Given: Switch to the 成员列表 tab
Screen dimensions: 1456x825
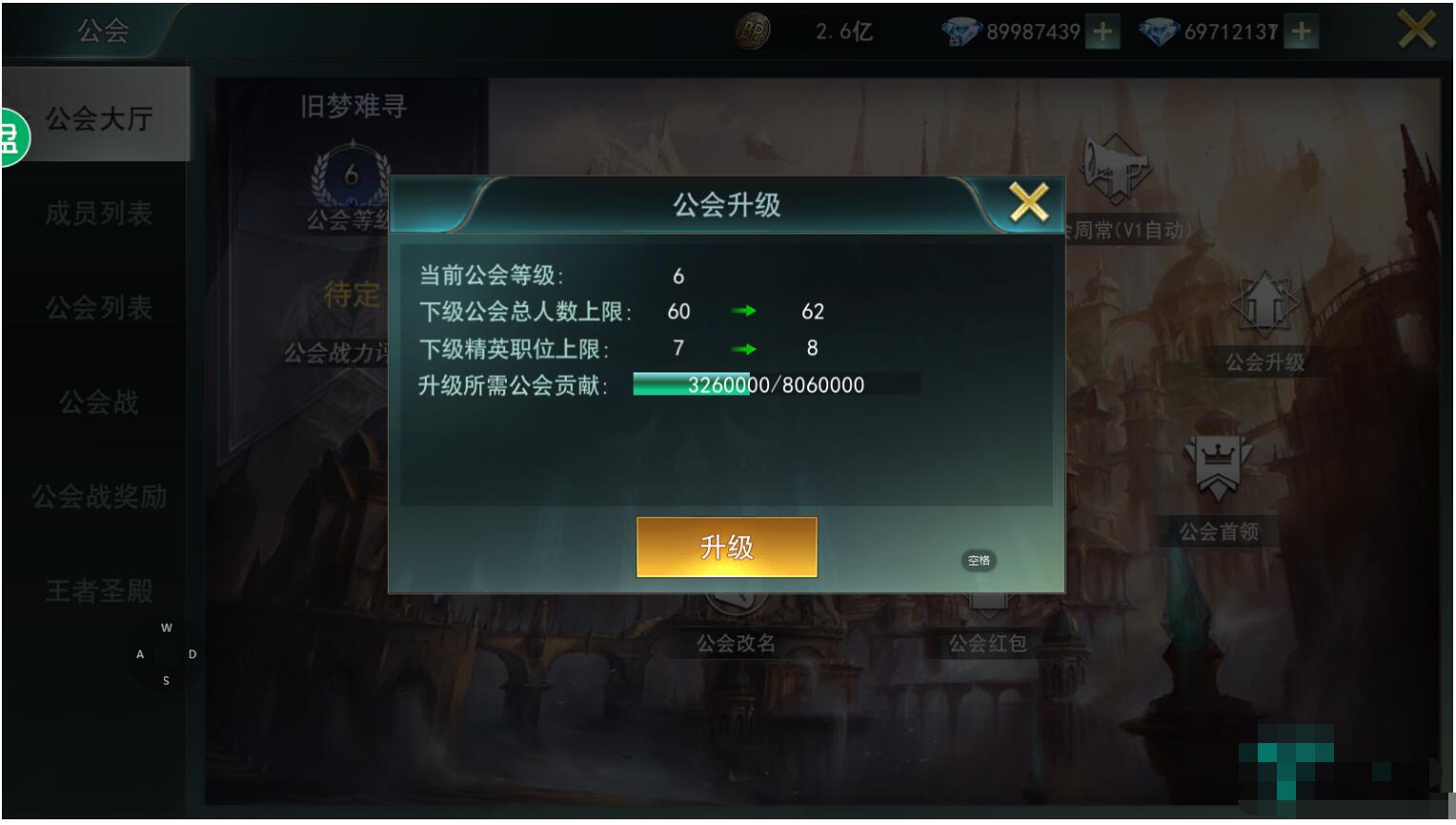Looking at the screenshot, I should click(98, 213).
